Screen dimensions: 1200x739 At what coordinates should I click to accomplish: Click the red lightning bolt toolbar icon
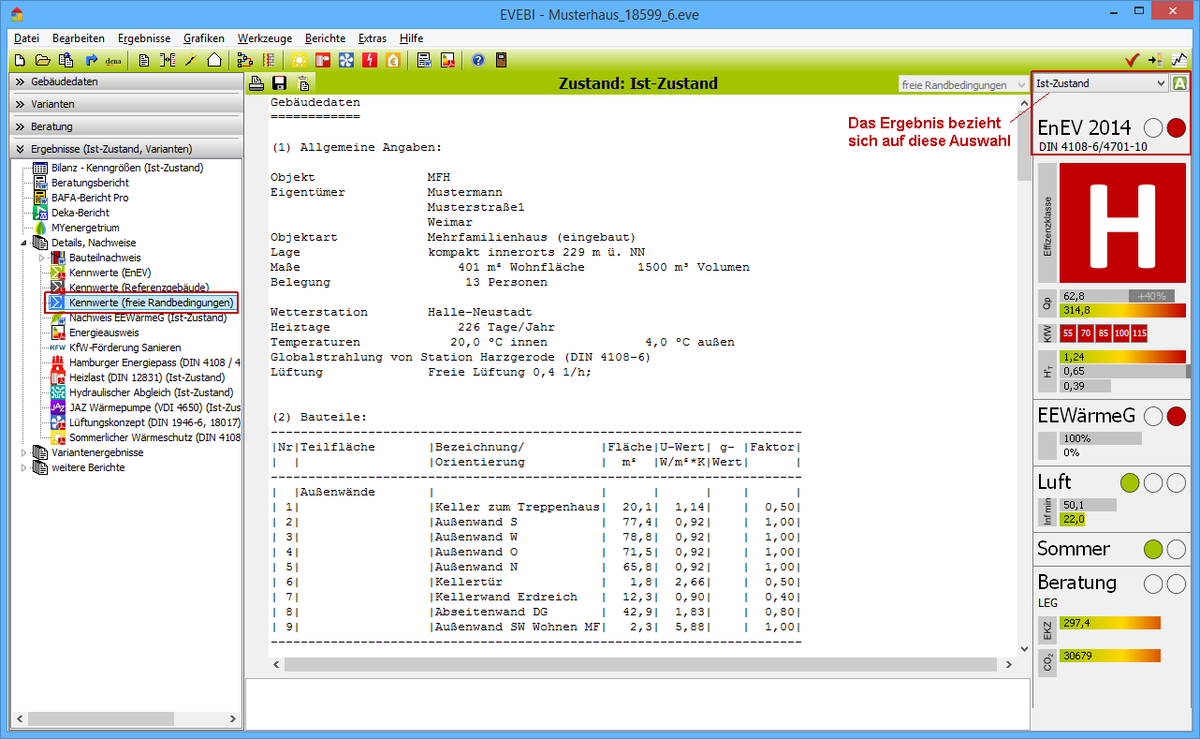pos(369,60)
